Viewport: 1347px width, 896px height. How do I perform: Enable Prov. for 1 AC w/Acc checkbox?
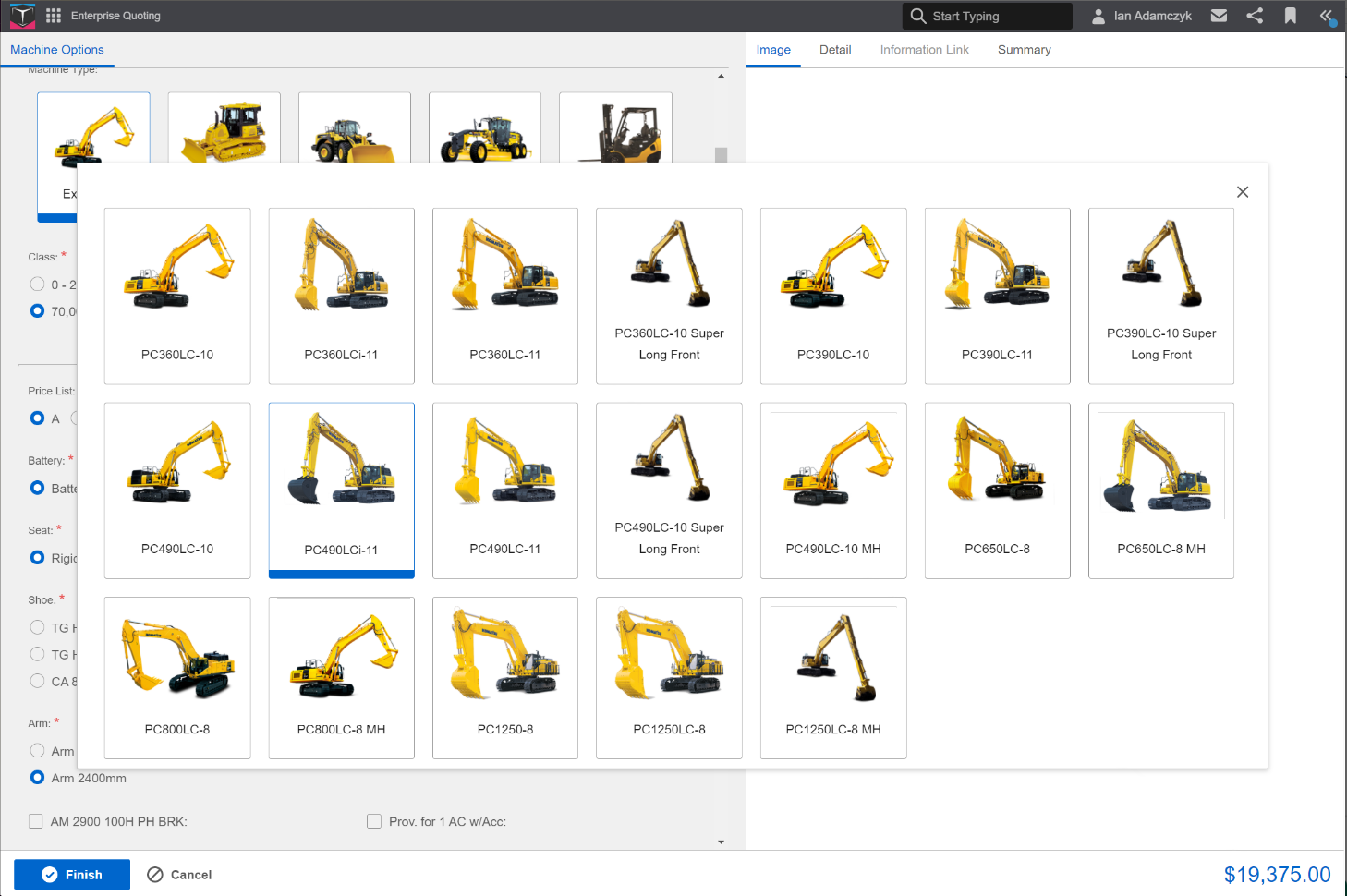pos(374,821)
